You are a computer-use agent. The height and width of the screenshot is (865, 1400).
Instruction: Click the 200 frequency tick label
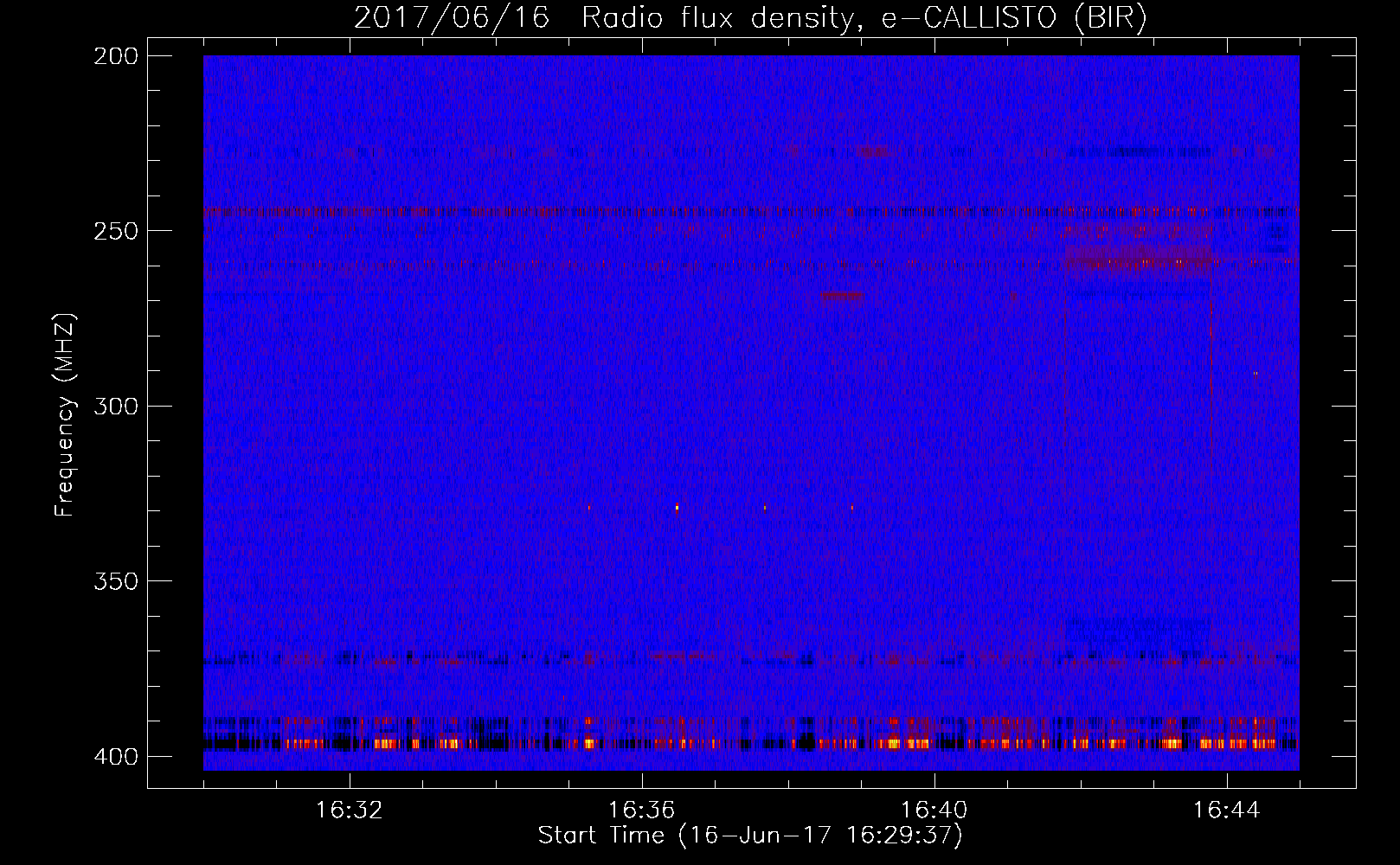(x=115, y=56)
